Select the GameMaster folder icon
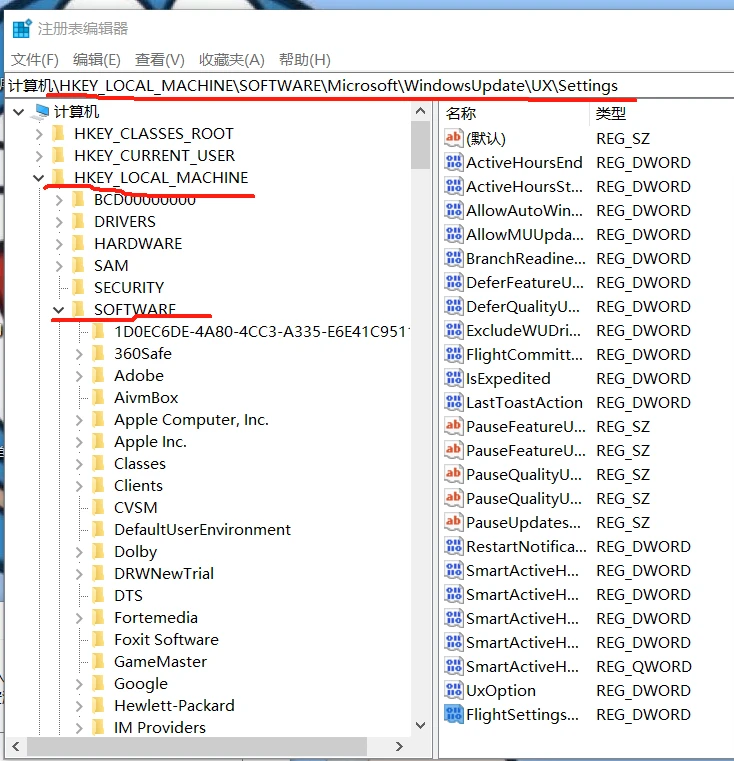The width and height of the screenshot is (734, 761). click(98, 662)
